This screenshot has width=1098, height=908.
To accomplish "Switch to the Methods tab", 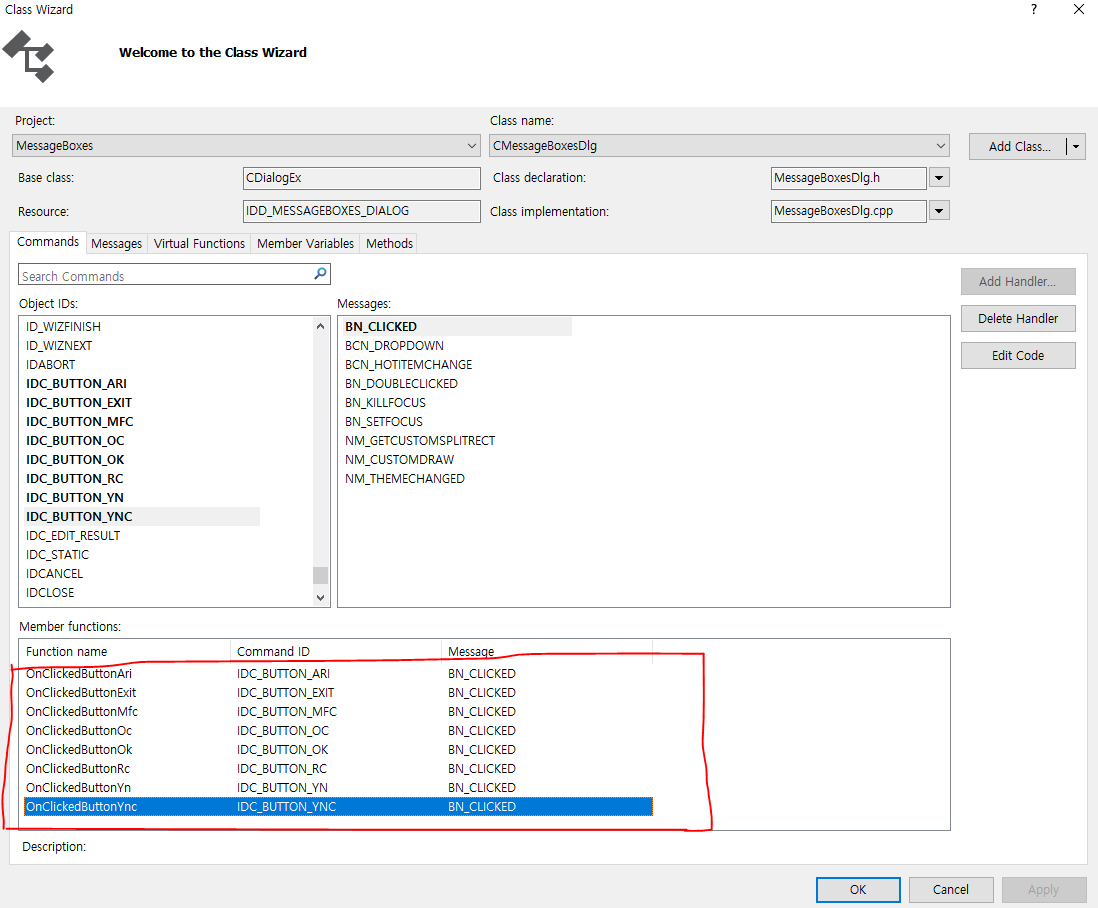I will pos(389,244).
